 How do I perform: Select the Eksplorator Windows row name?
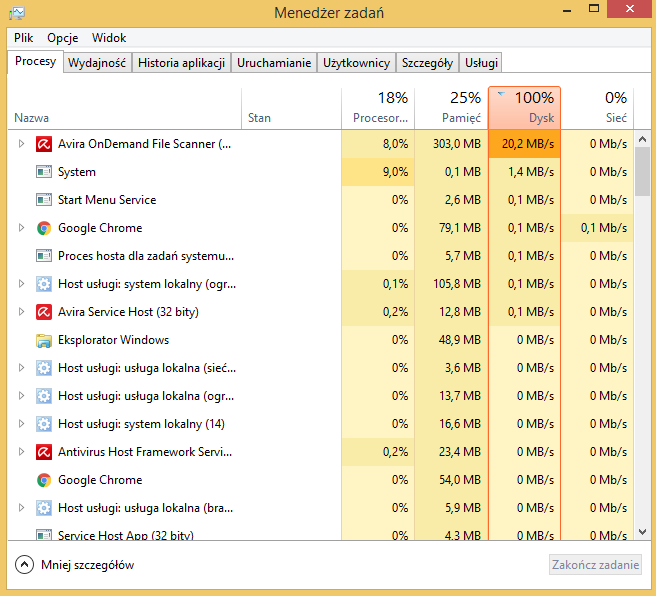[x=113, y=340]
